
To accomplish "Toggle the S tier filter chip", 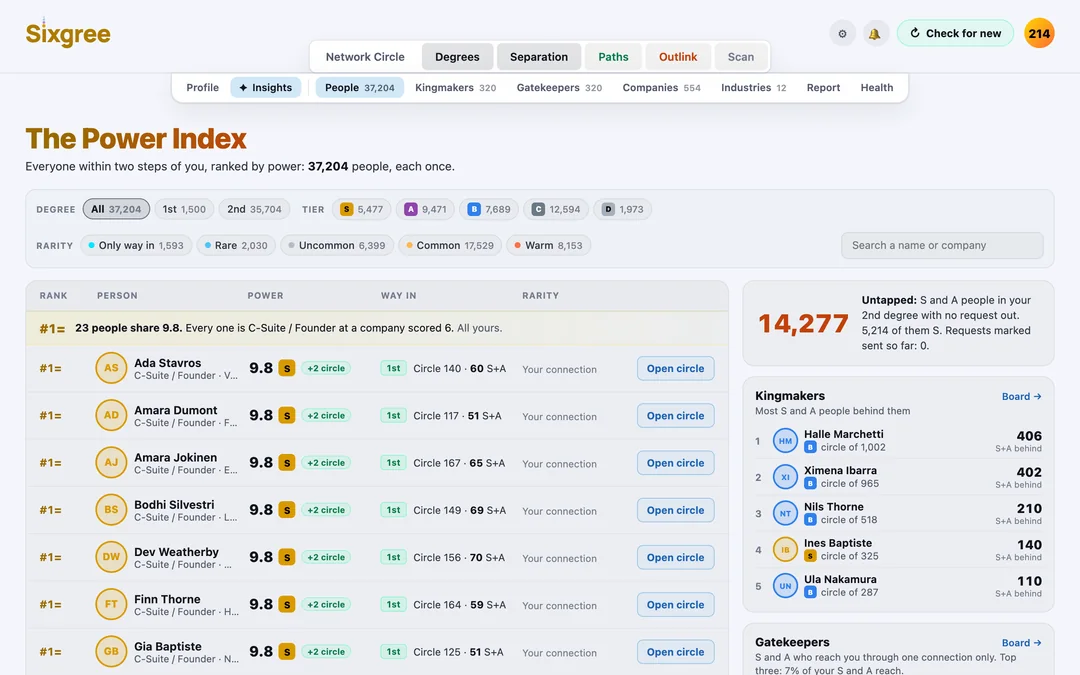I will (362, 209).
